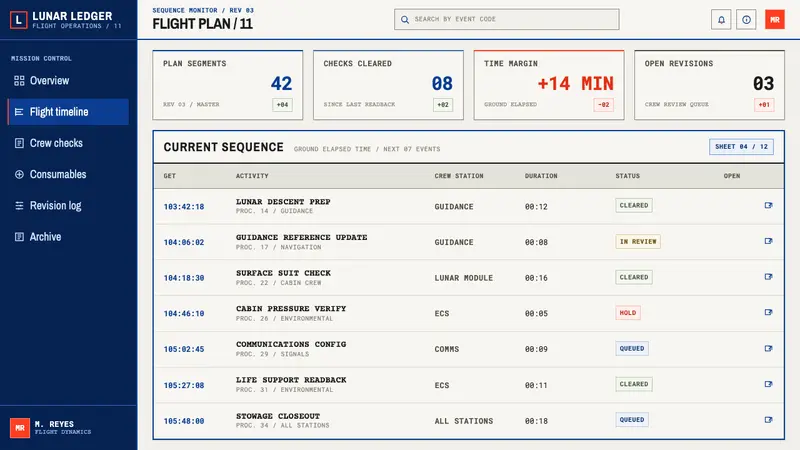The image size is (800, 450).
Task: Click the Activity column header
Action: point(252,176)
